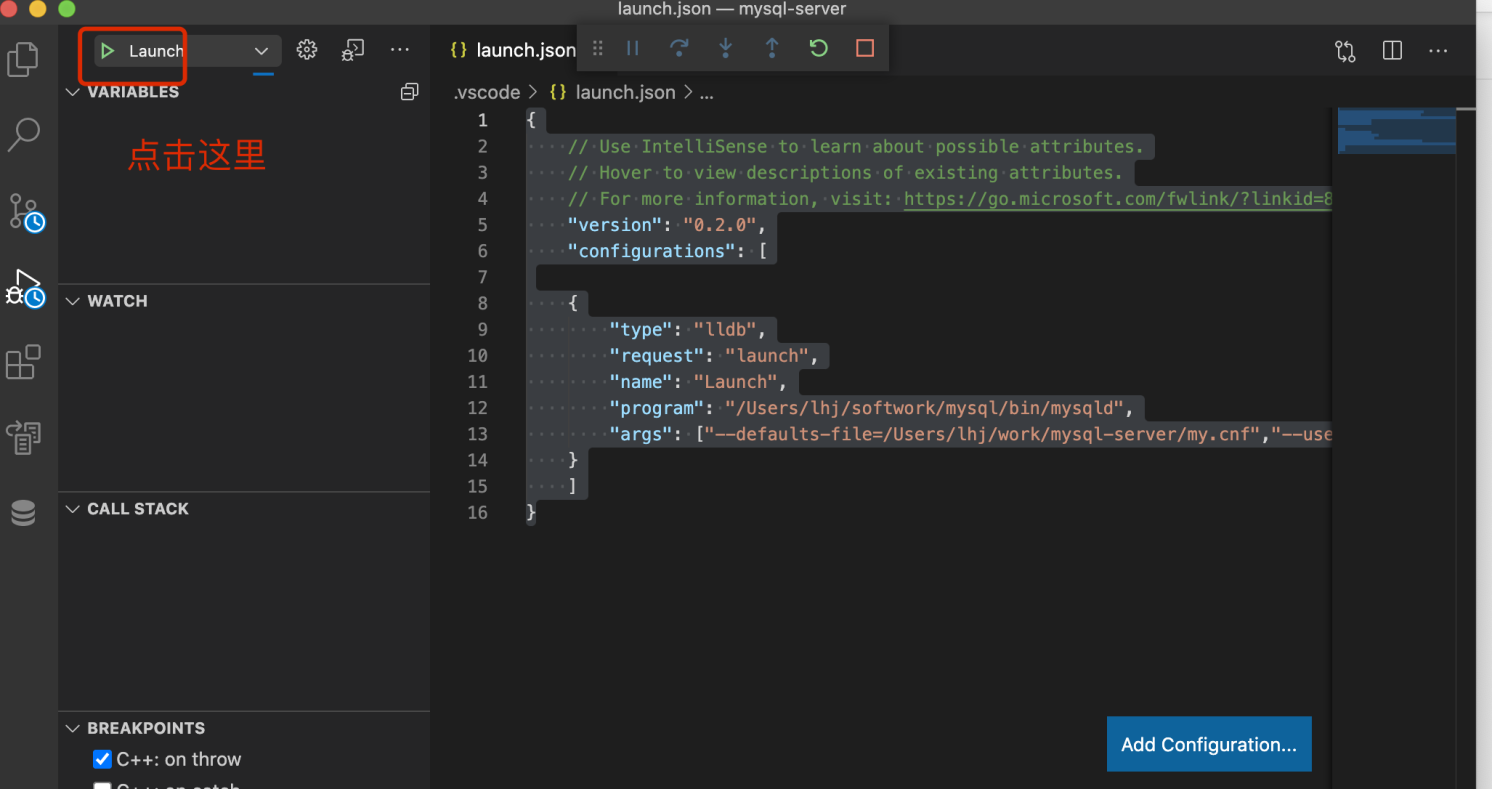Click the "configurations" key text
This screenshot has height=789, width=1492.
651,251
